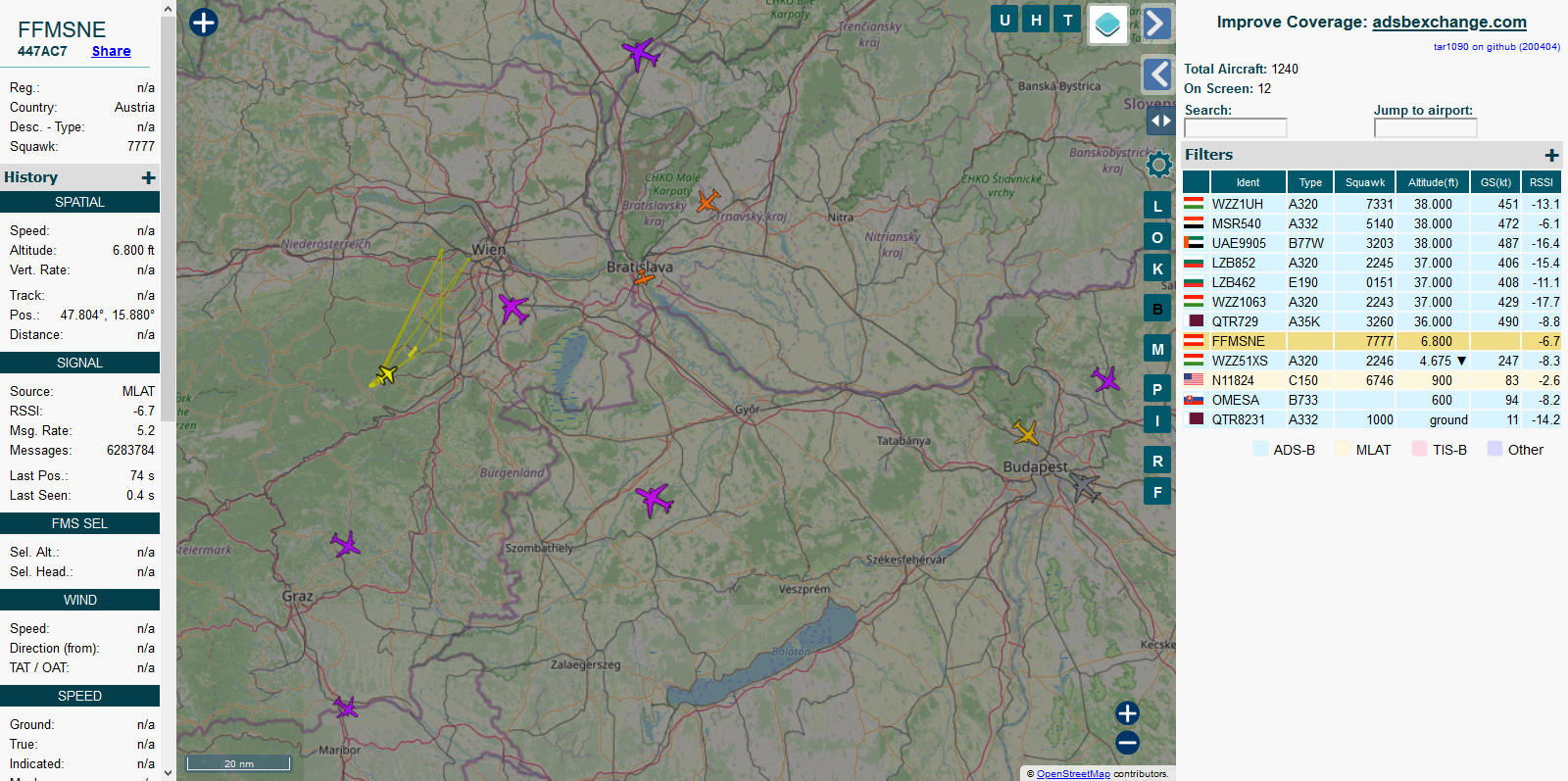Select the purple aircraft north of Graz
The height and width of the screenshot is (781, 1568).
coord(345,544)
